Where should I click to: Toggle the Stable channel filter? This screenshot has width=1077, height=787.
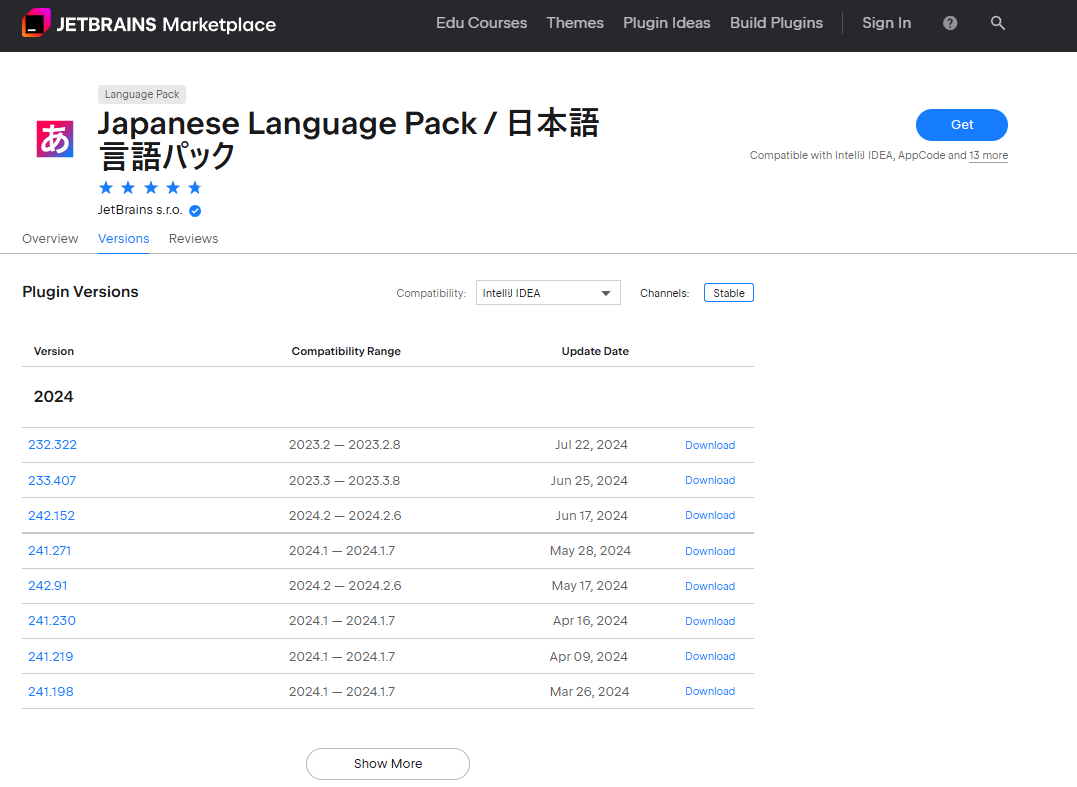click(728, 293)
